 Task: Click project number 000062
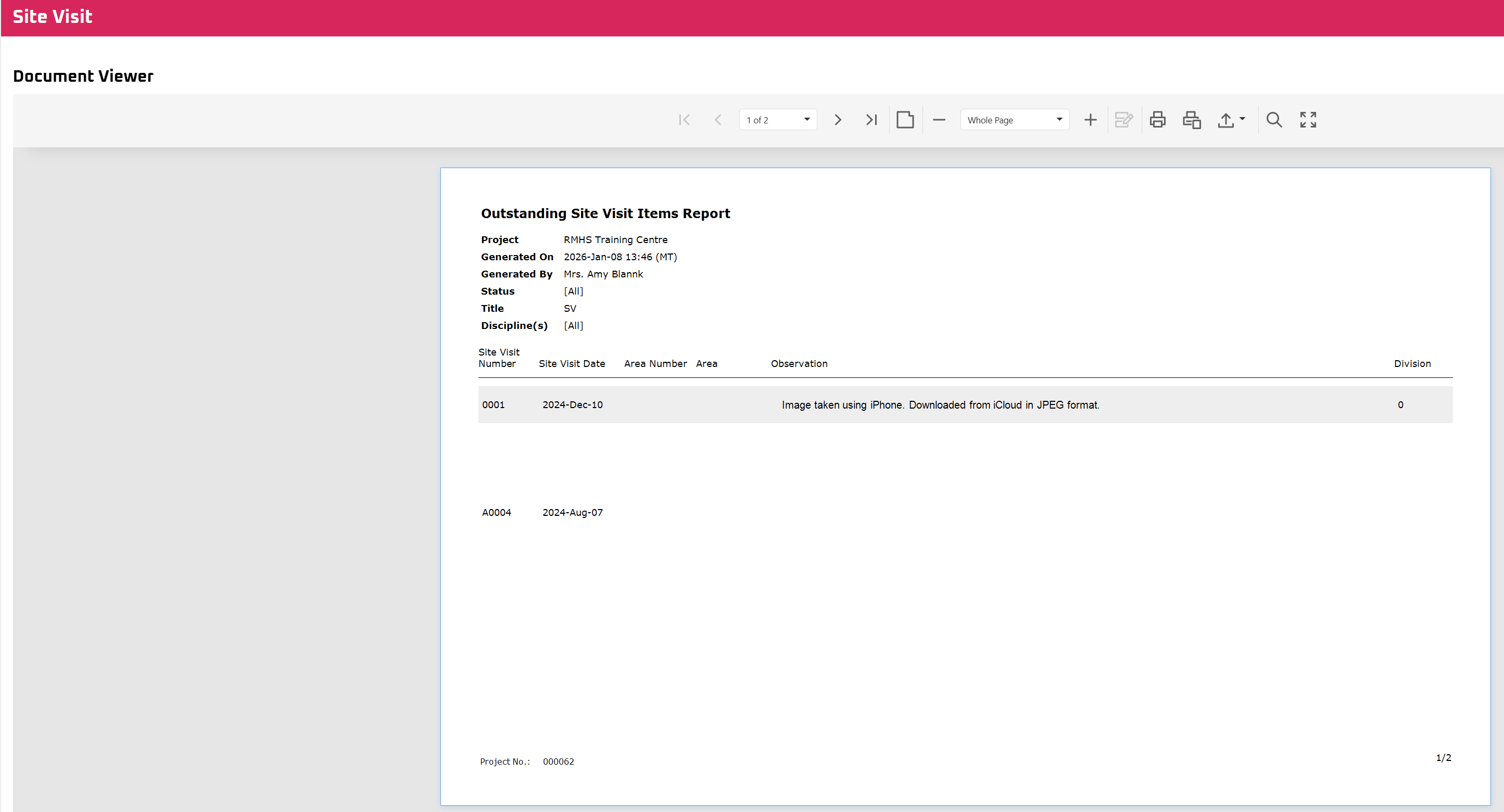pyautogui.click(x=558, y=762)
